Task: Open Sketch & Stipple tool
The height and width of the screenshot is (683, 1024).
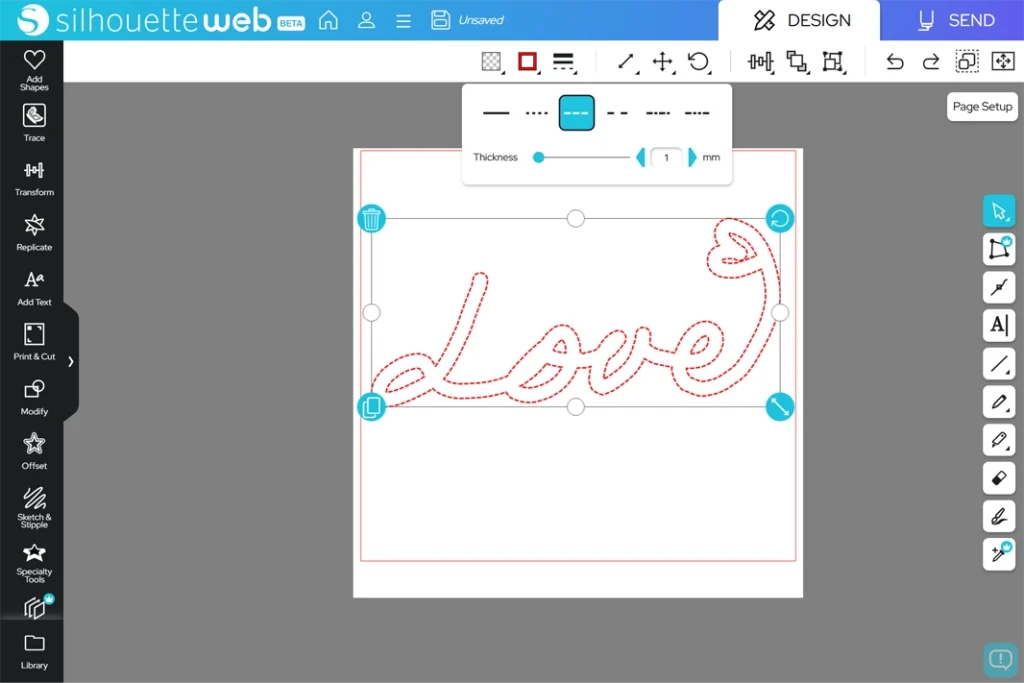Action: click(x=34, y=505)
